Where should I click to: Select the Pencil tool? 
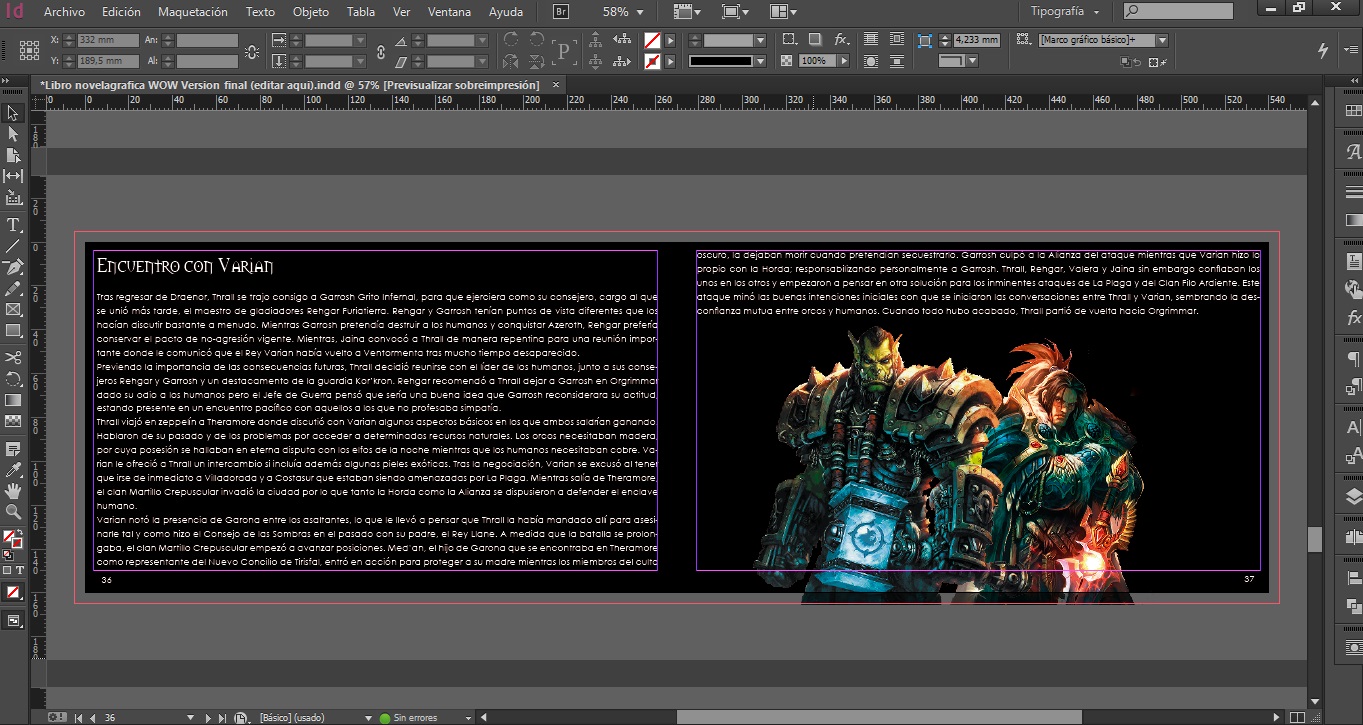[x=13, y=288]
